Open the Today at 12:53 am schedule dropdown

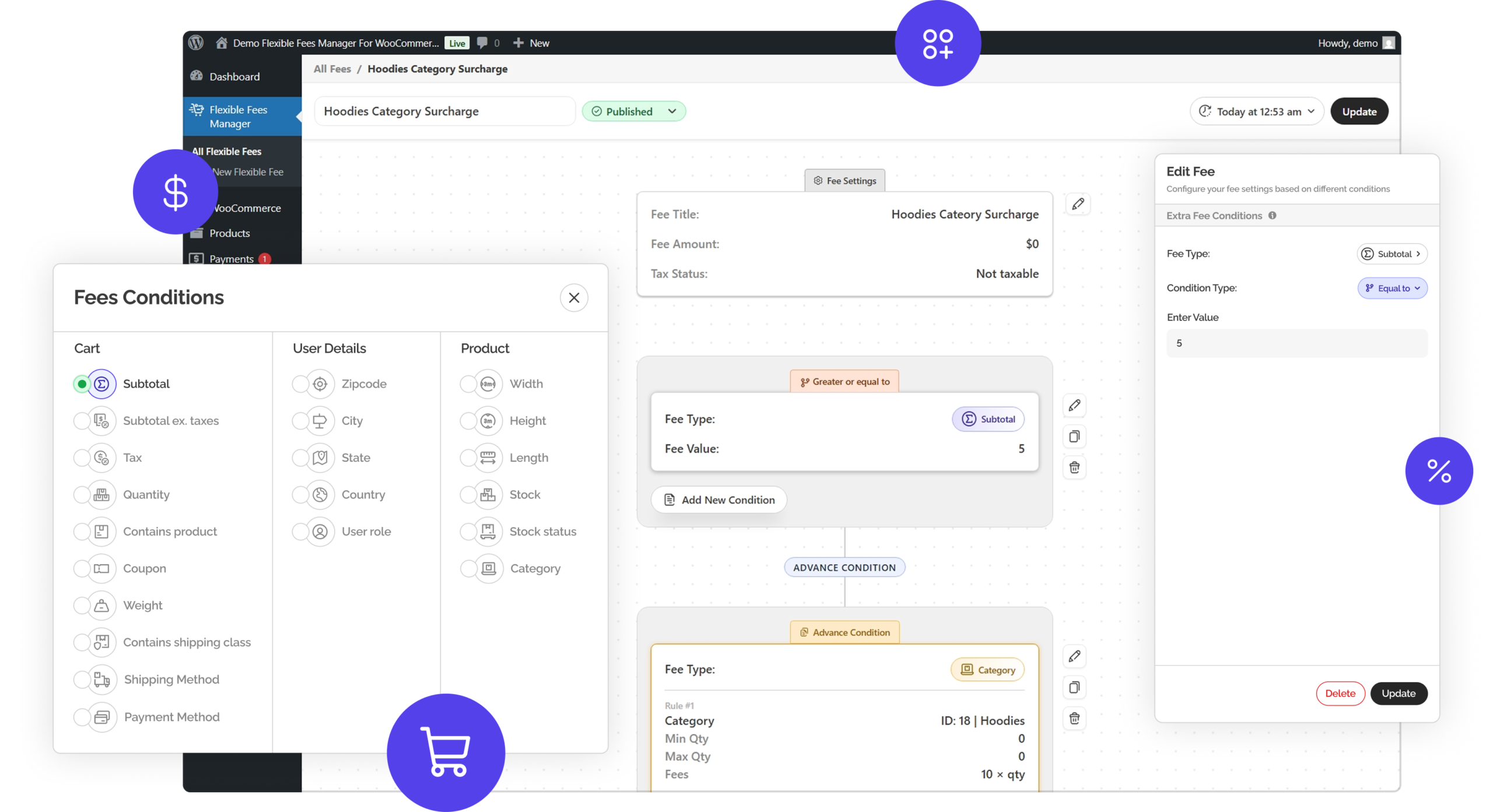click(1256, 111)
